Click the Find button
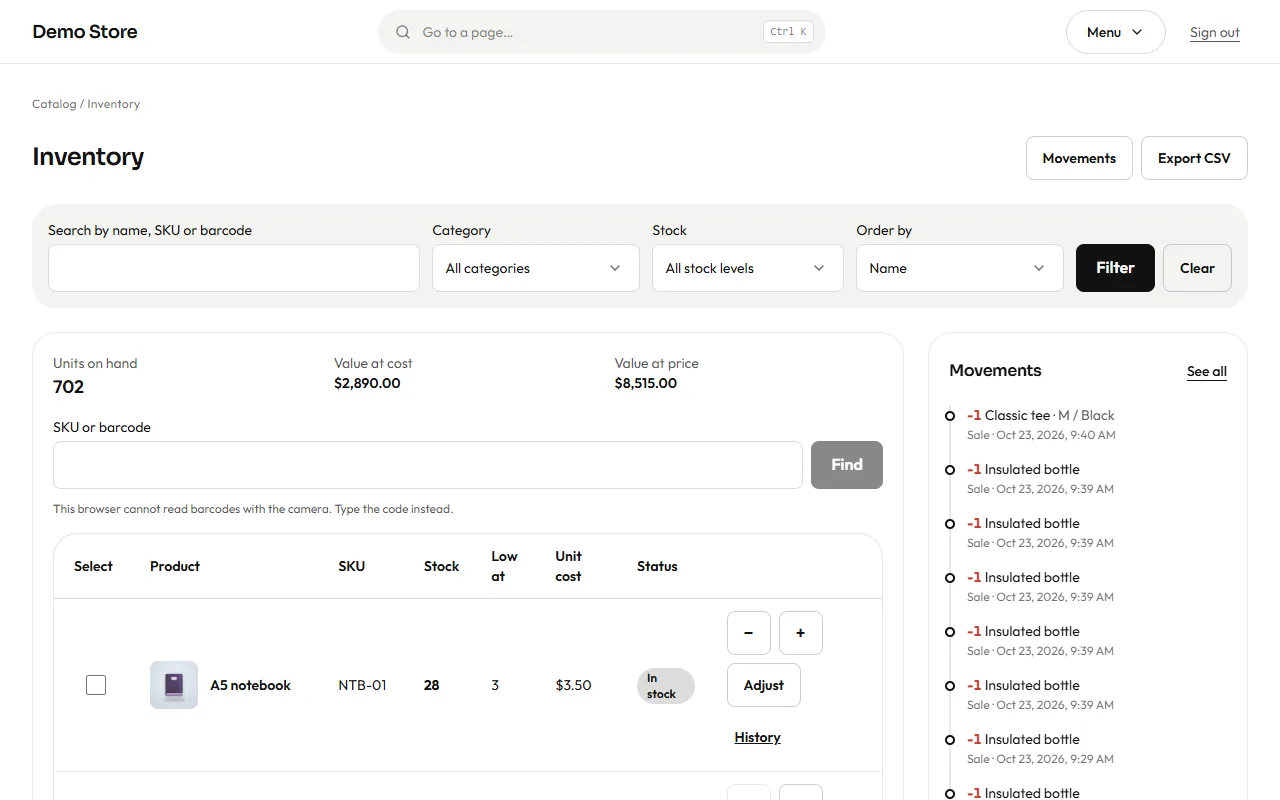Screen dimensions: 1280x800 click(847, 465)
